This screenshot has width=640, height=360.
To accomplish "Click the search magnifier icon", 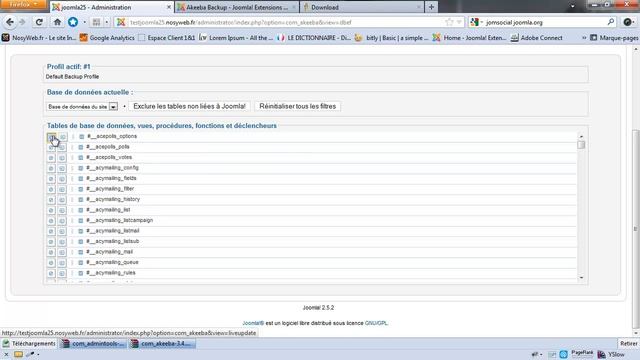I will pyautogui.click(x=611, y=22).
